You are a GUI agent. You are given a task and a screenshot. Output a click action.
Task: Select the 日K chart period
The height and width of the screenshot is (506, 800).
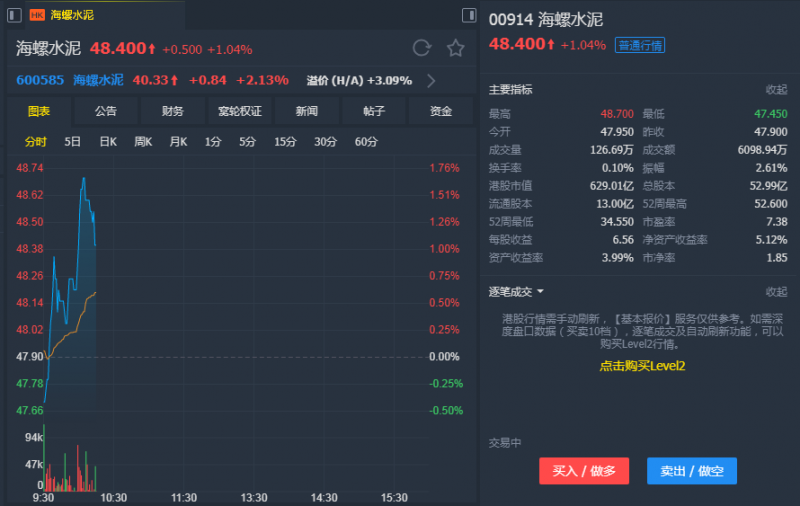pos(108,142)
